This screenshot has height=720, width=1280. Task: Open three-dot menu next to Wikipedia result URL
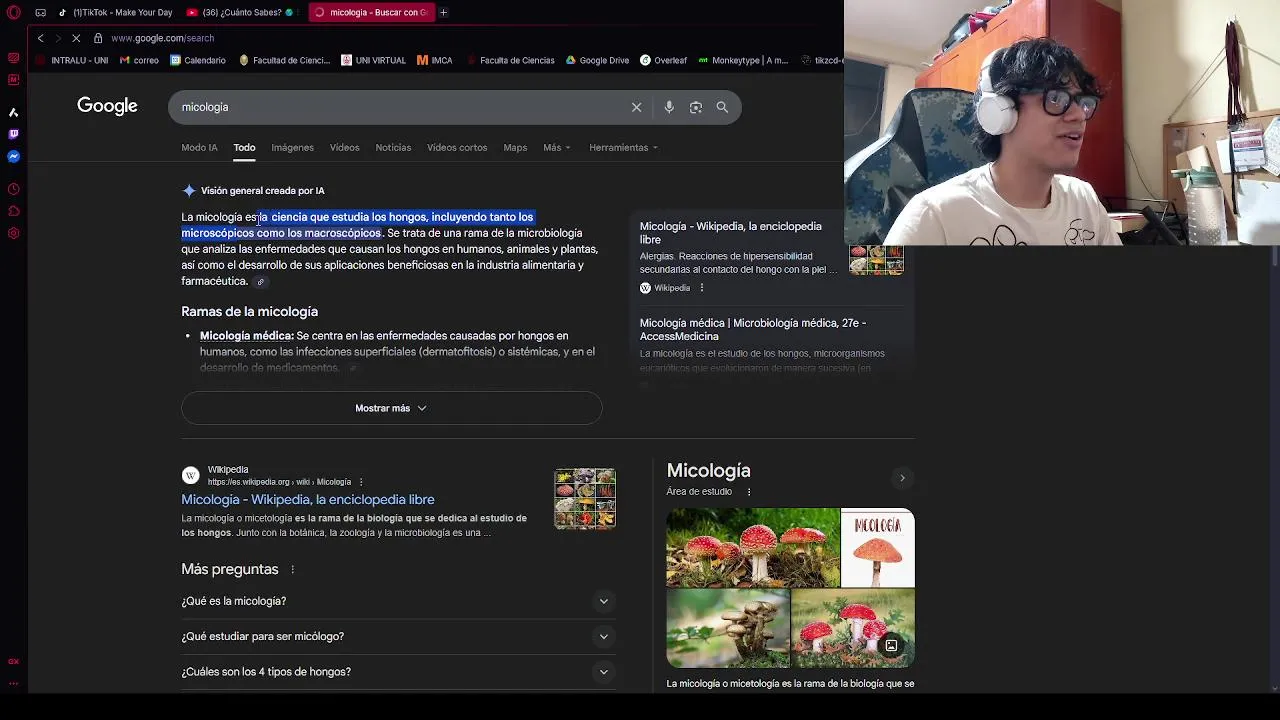pos(361,482)
